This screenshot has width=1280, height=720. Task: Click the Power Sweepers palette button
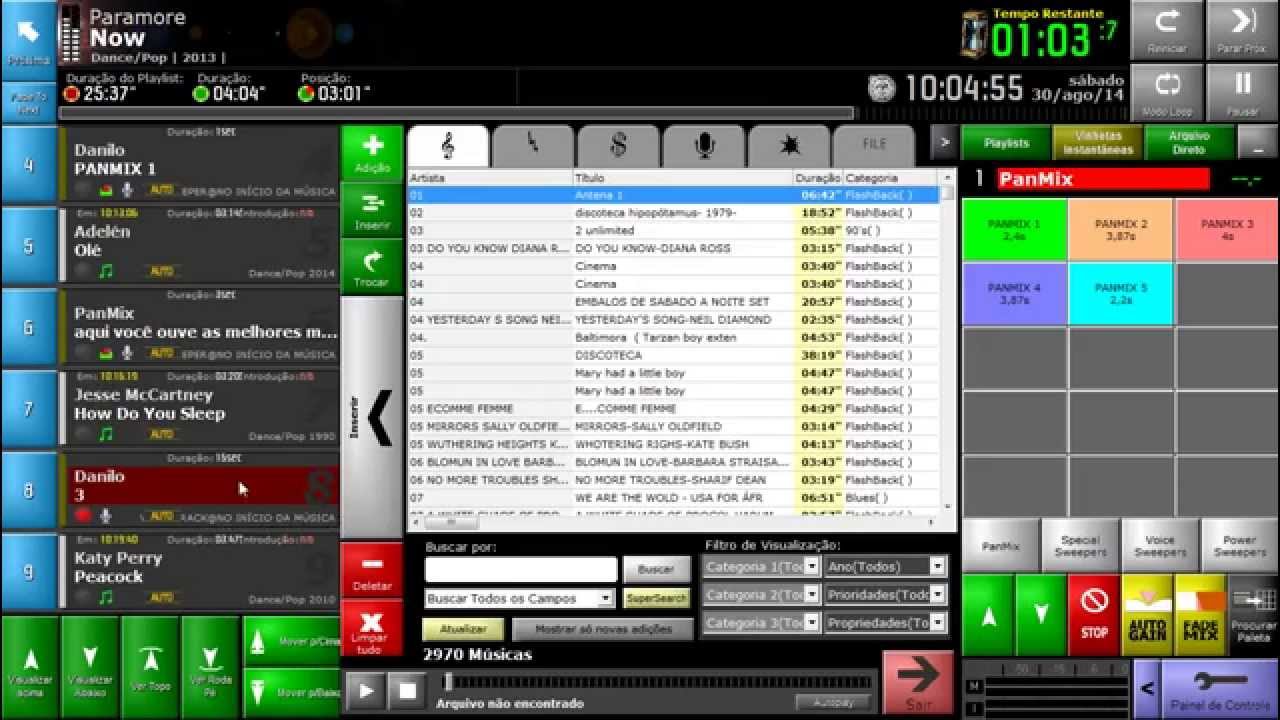(1240, 546)
